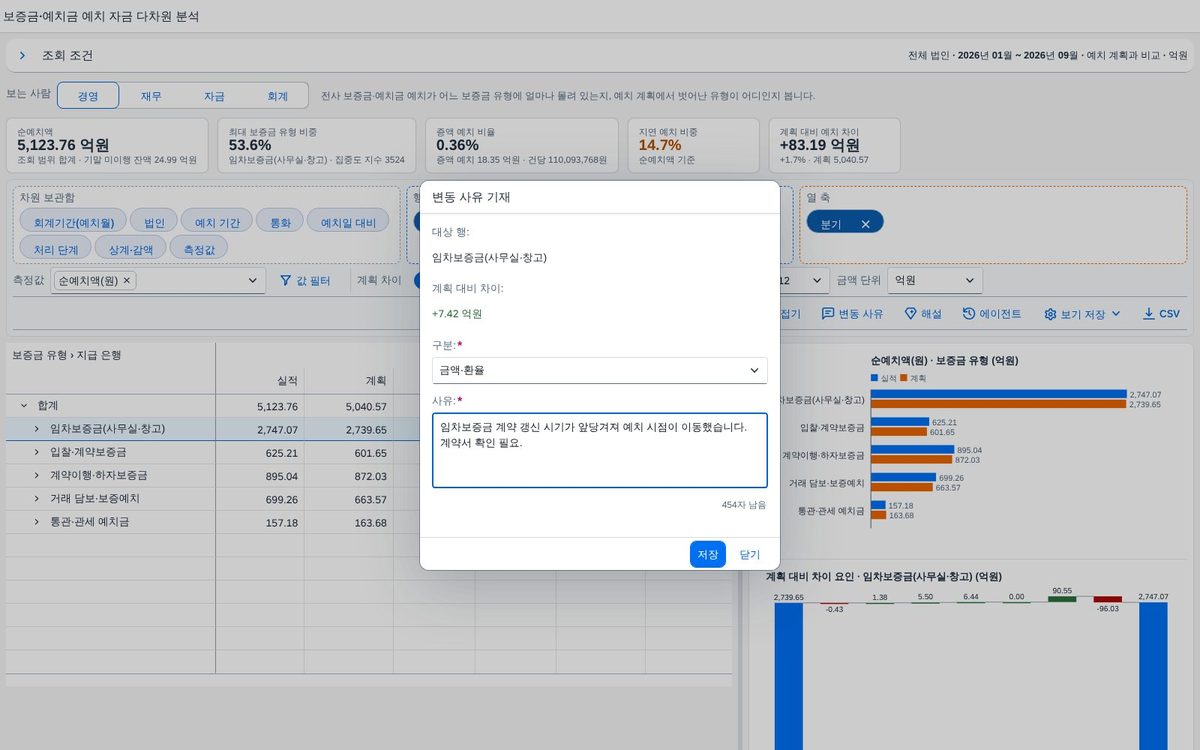Screen dimensions: 1200x750
Task: Expand the 입찰·계약보증금 row
Action: (x=37, y=452)
